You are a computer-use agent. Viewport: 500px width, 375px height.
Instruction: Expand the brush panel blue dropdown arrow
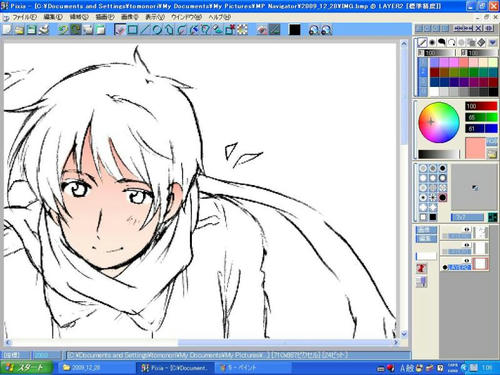tap(492, 42)
